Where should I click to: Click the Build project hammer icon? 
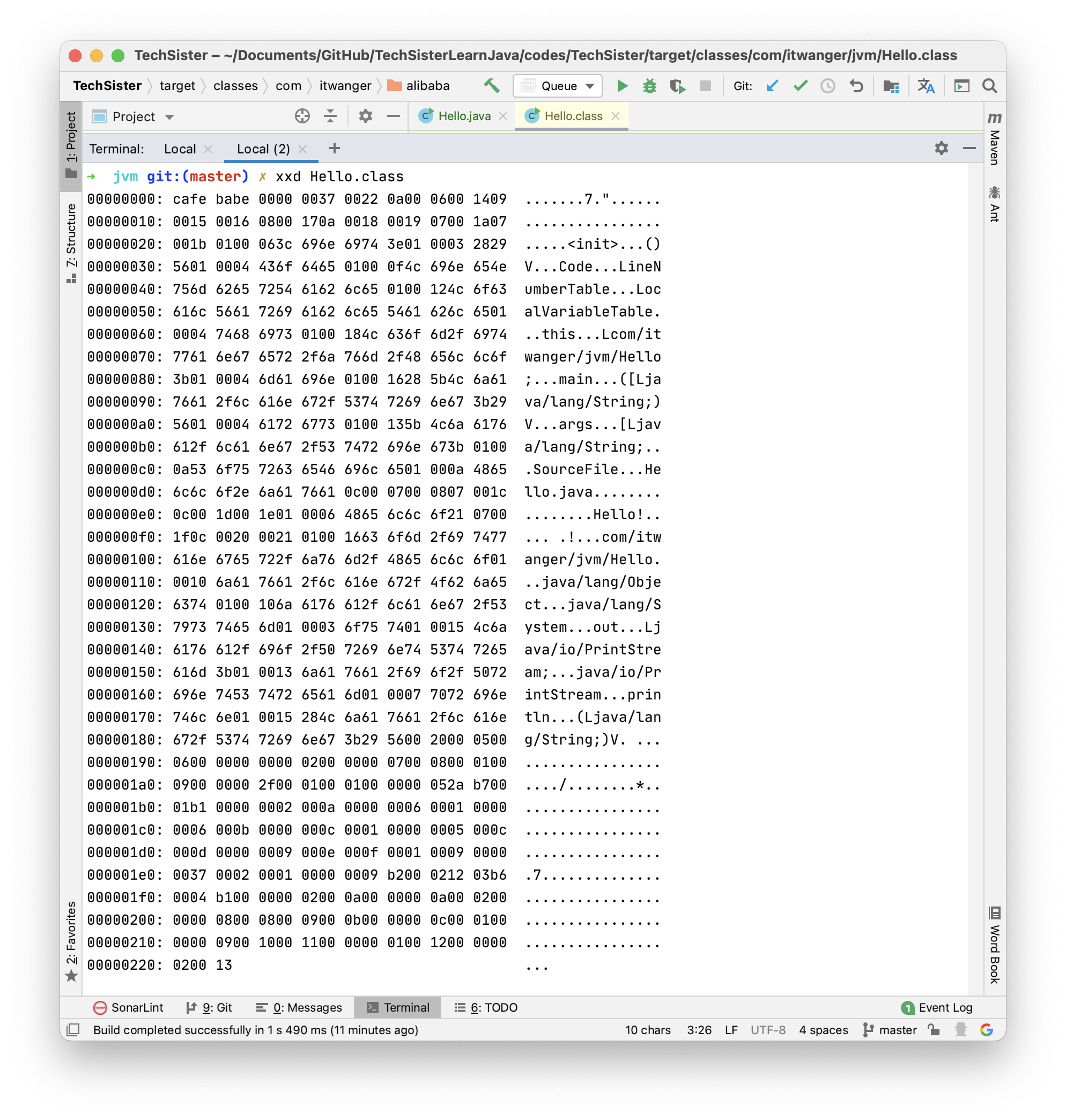[492, 86]
